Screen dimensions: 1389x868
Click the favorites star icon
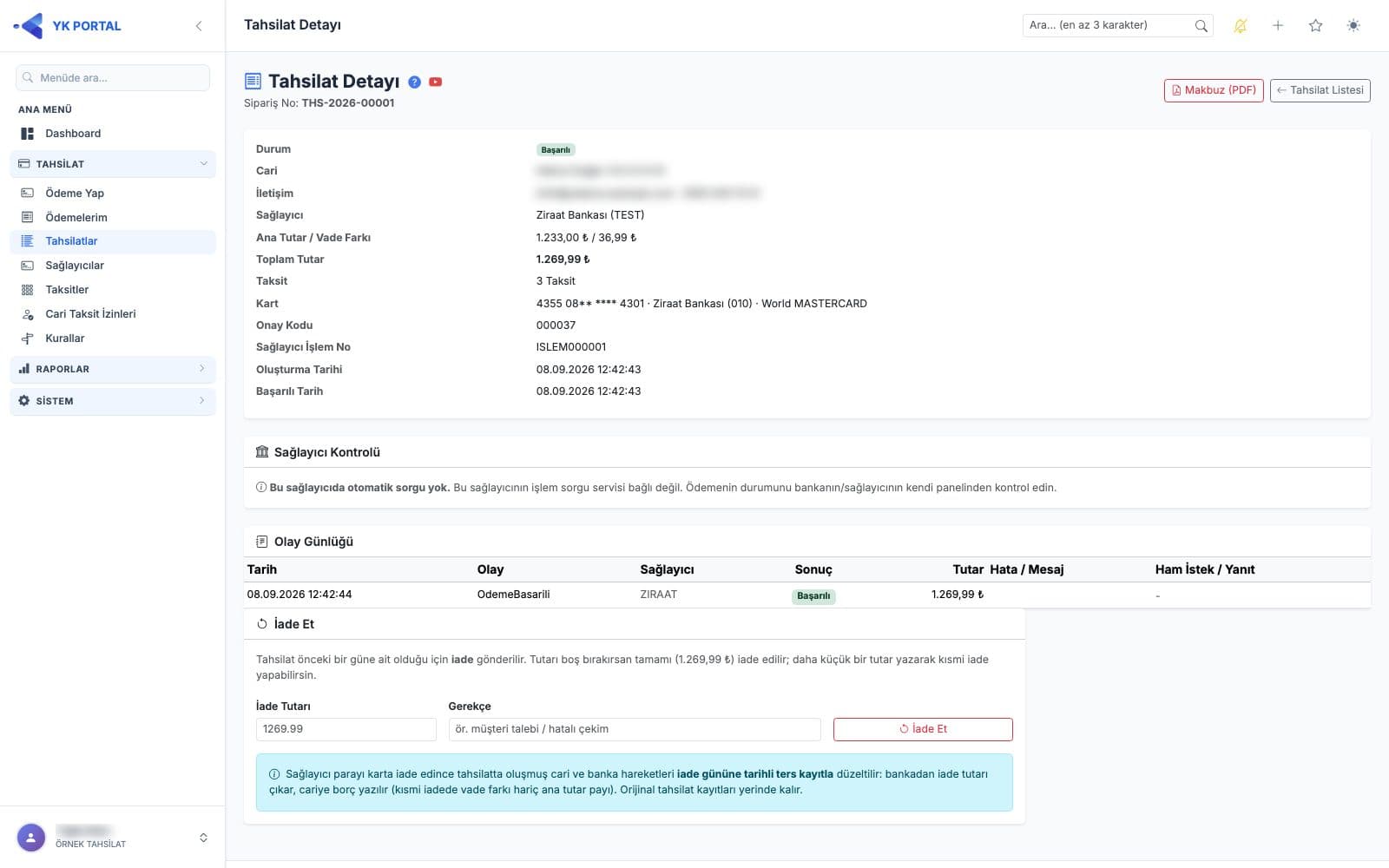coord(1316,26)
